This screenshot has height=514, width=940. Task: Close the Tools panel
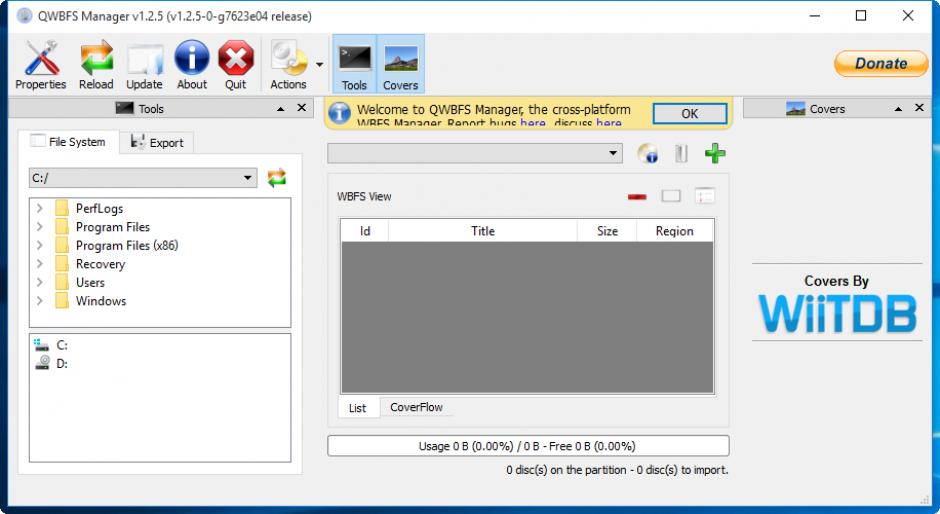302,108
